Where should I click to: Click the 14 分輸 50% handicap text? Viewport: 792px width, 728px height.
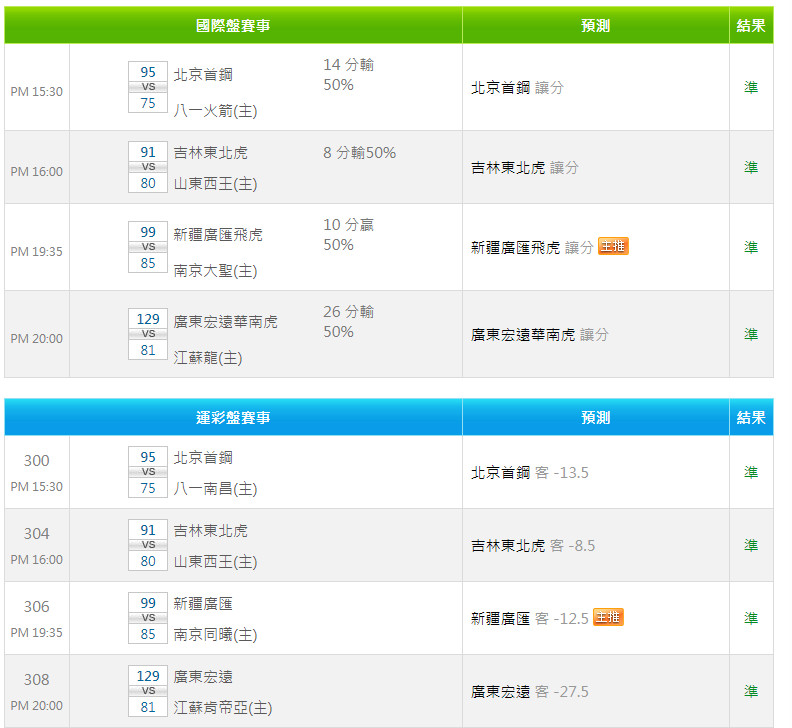[349, 75]
